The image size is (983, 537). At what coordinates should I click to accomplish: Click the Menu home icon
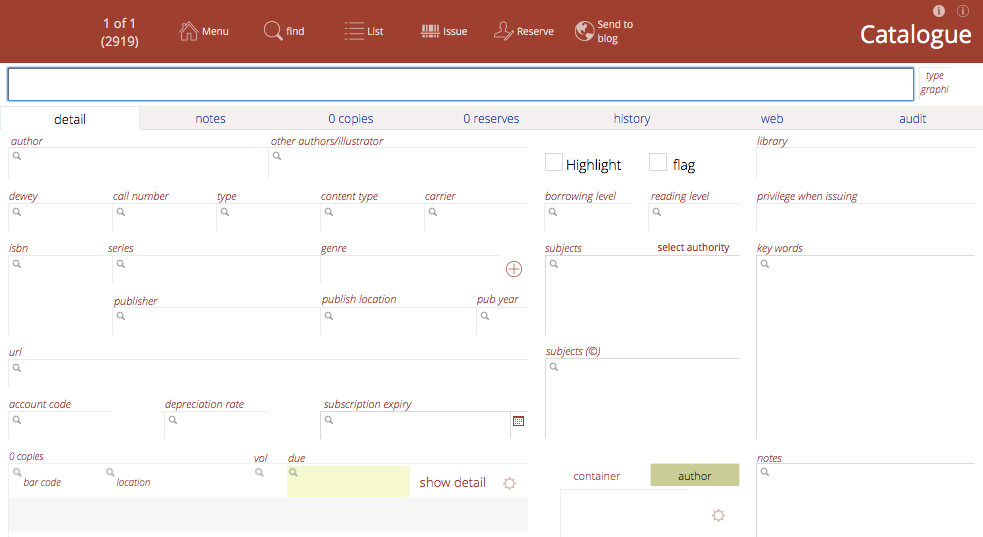click(x=189, y=31)
